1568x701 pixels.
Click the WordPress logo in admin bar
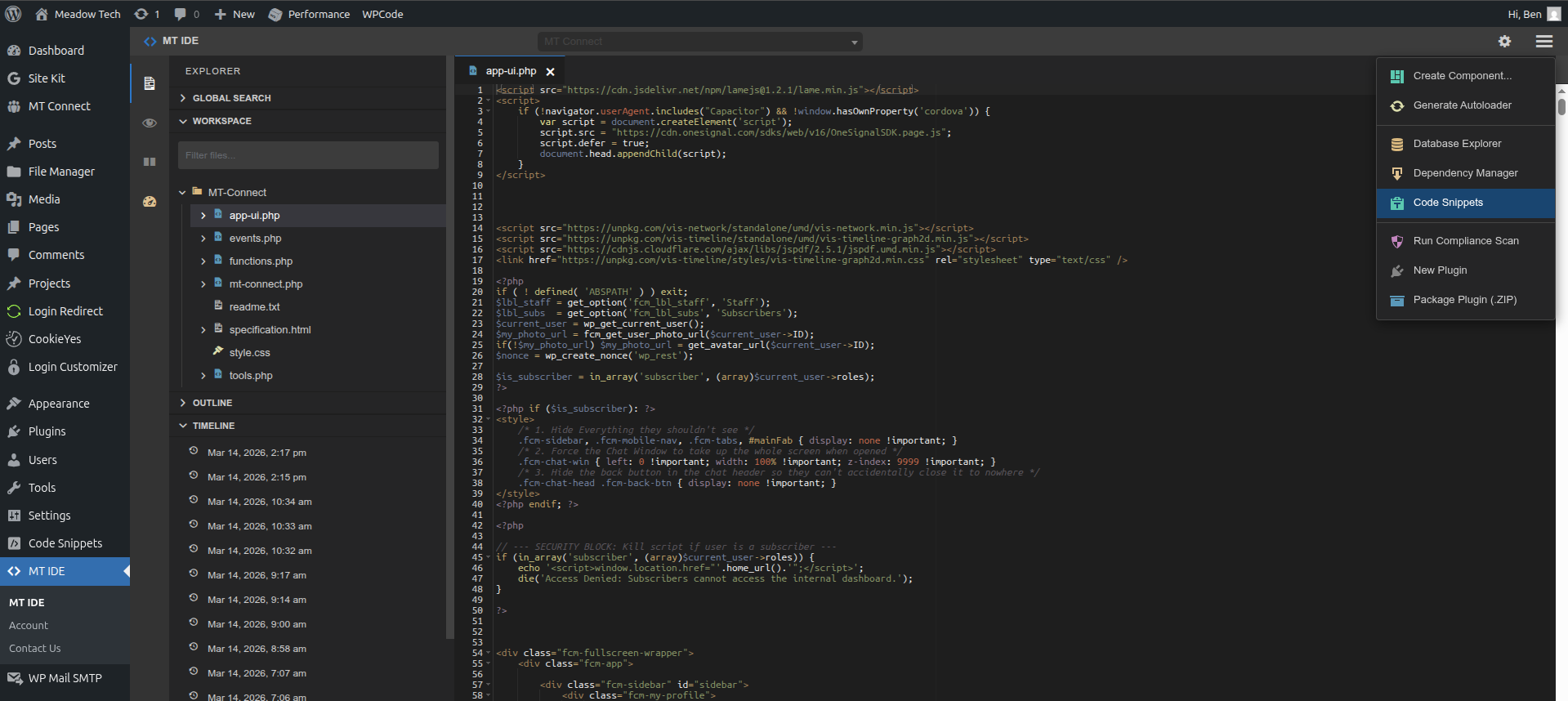pos(14,14)
